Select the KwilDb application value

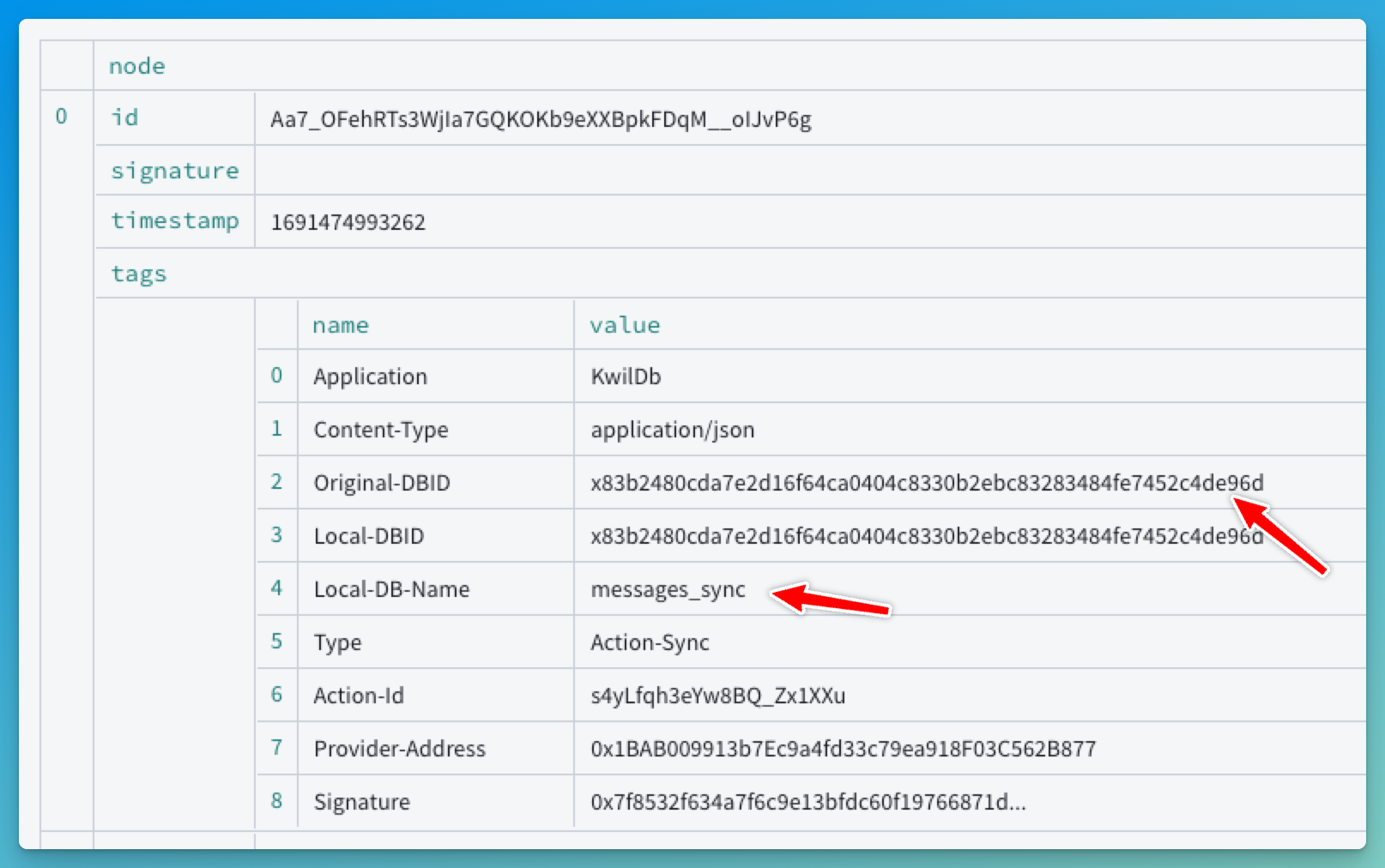pyautogui.click(x=625, y=376)
